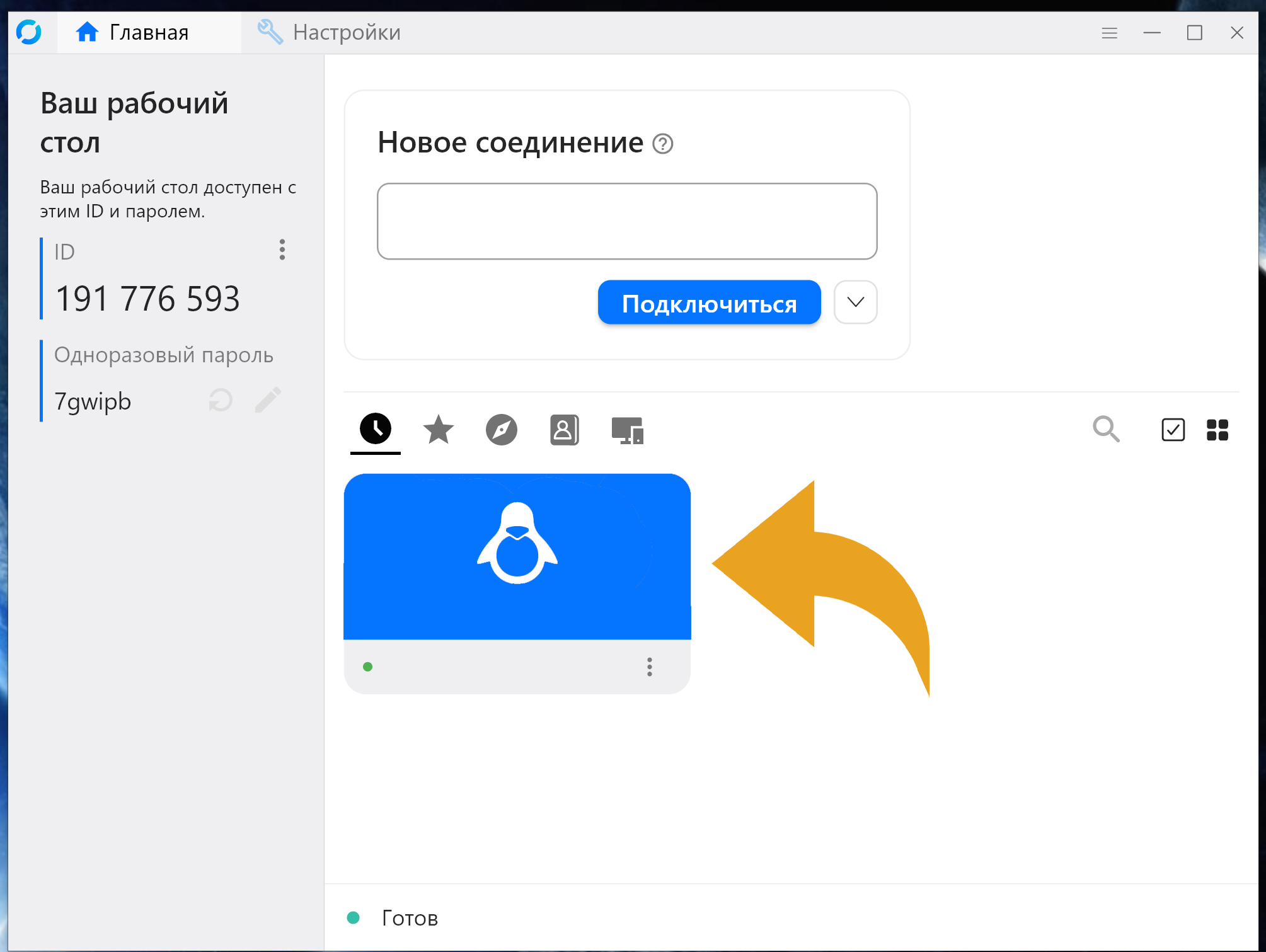Image resolution: width=1266 pixels, height=952 pixels.
Task: Click the Подключиться button
Action: (709, 302)
